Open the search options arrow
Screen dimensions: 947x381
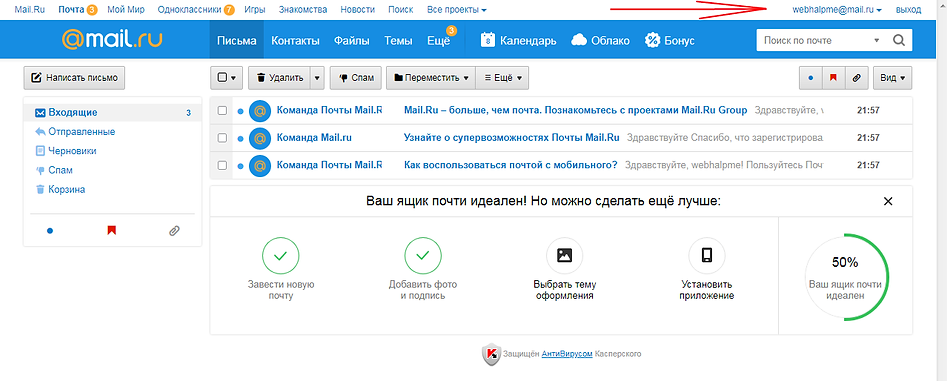point(876,41)
